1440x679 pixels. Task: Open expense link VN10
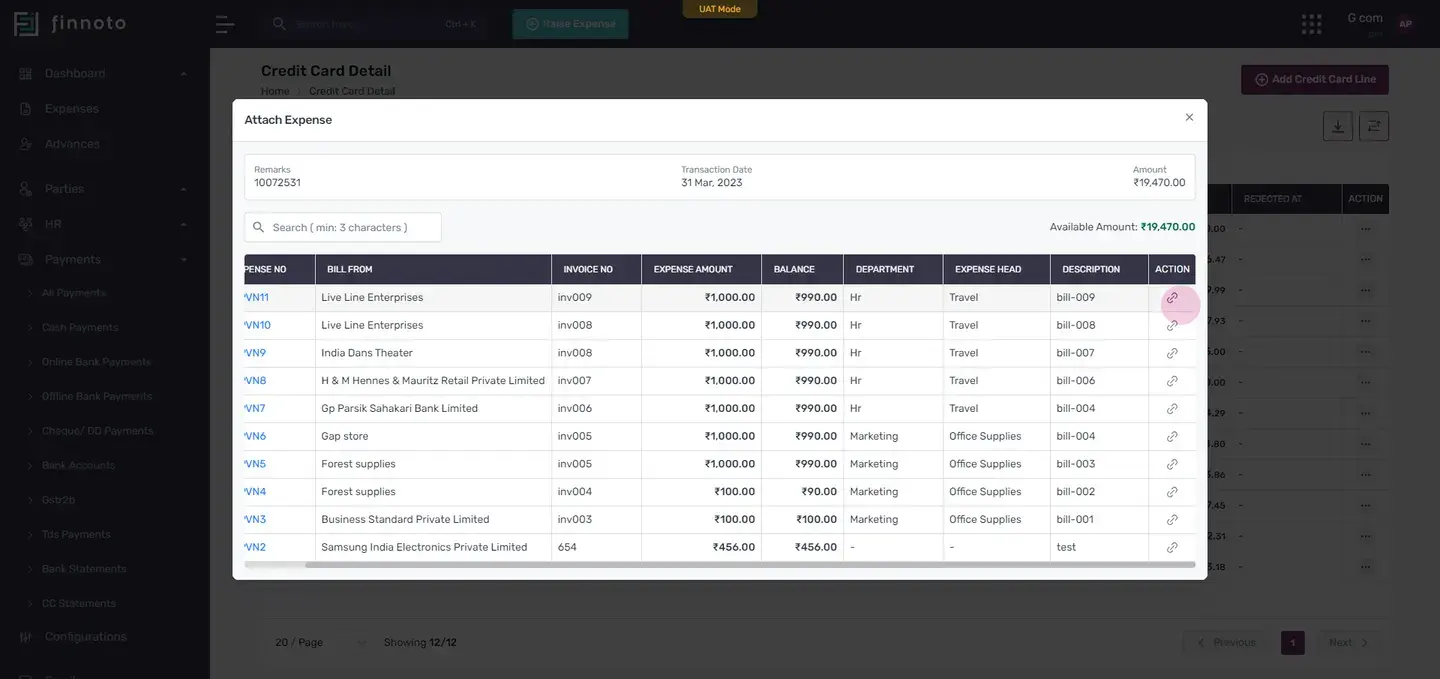(x=257, y=325)
